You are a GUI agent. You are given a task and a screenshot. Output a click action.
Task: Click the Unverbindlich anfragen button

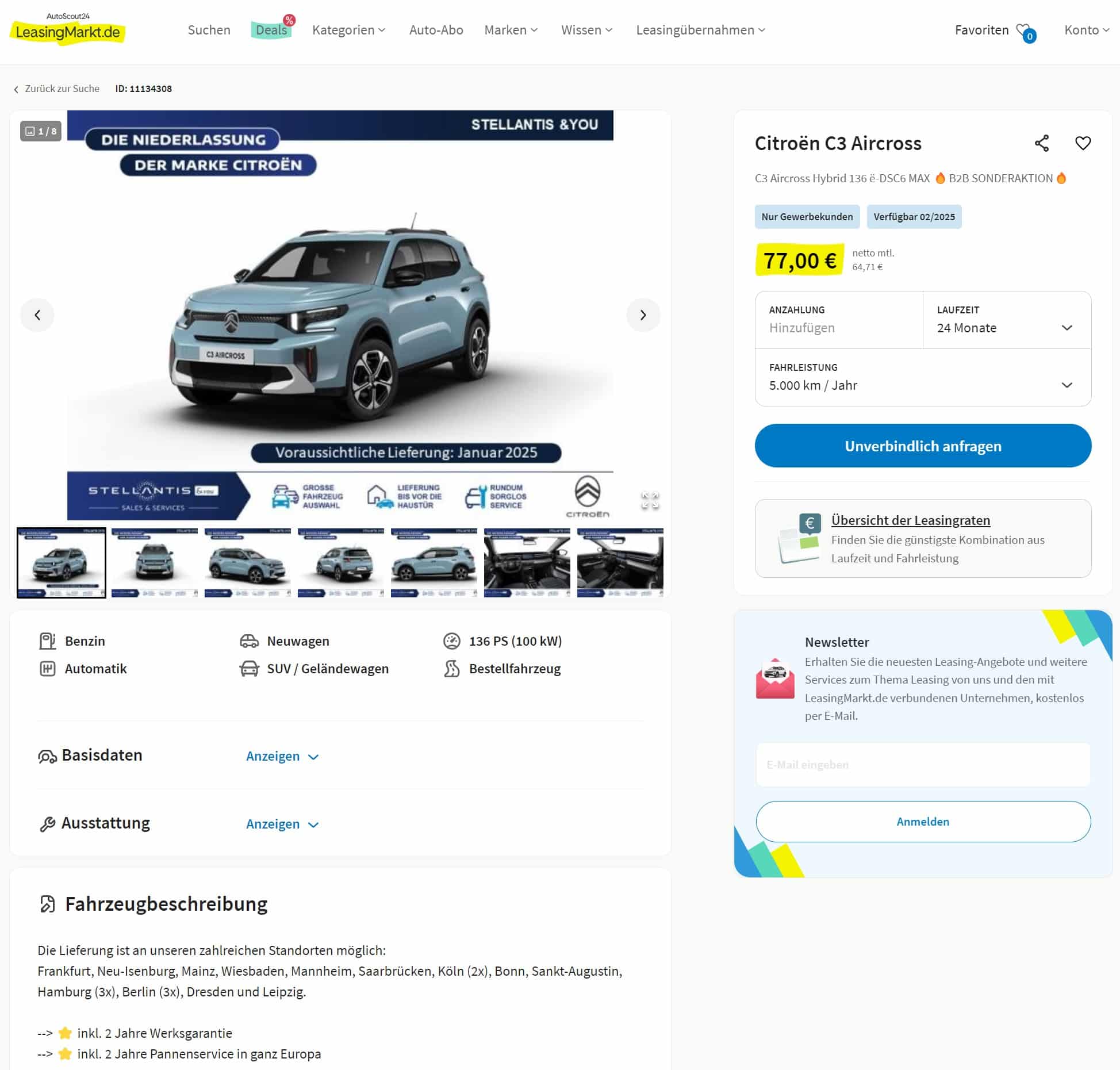[923, 446]
